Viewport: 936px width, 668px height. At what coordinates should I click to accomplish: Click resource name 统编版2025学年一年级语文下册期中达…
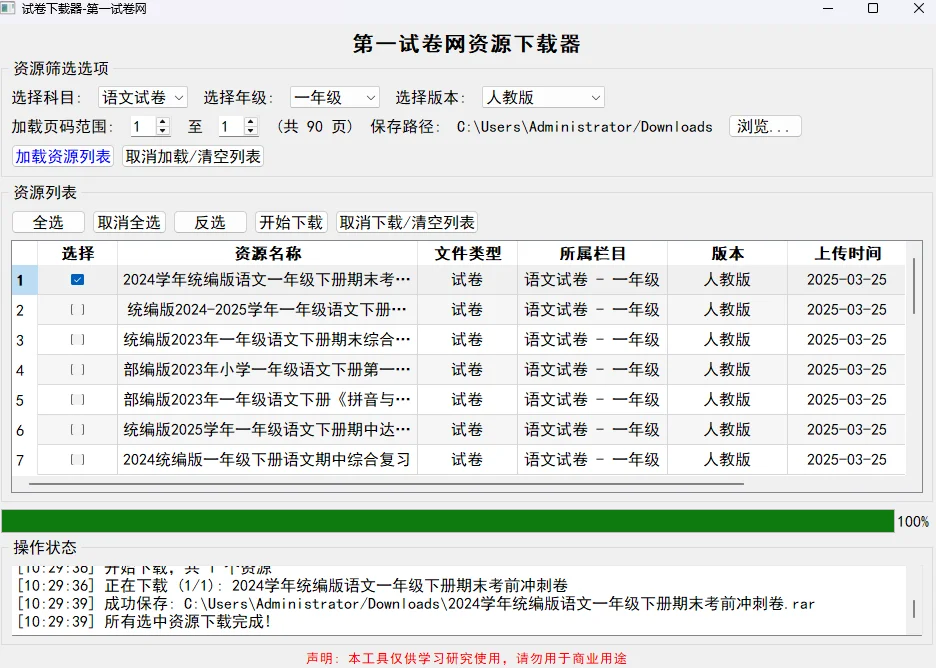coord(267,429)
